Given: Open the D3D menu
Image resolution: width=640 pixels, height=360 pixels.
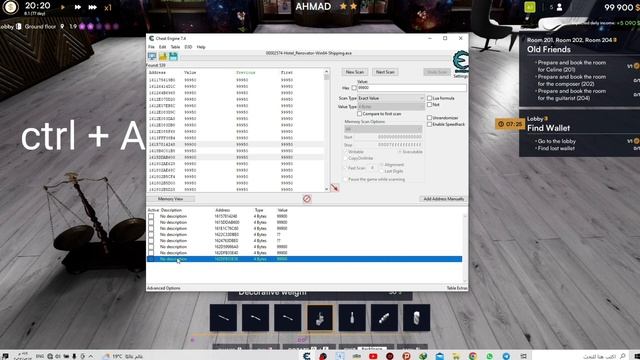Looking at the screenshot, I should point(188,47).
